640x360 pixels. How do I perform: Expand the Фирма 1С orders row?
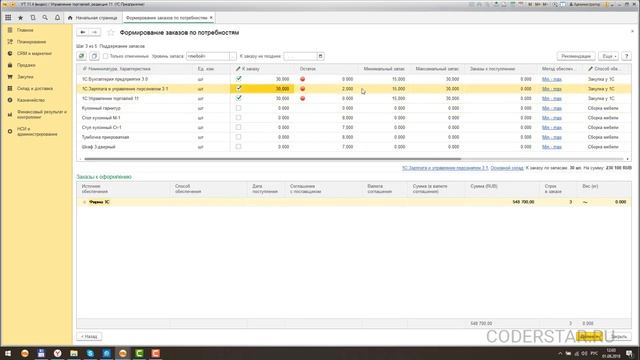tap(84, 202)
